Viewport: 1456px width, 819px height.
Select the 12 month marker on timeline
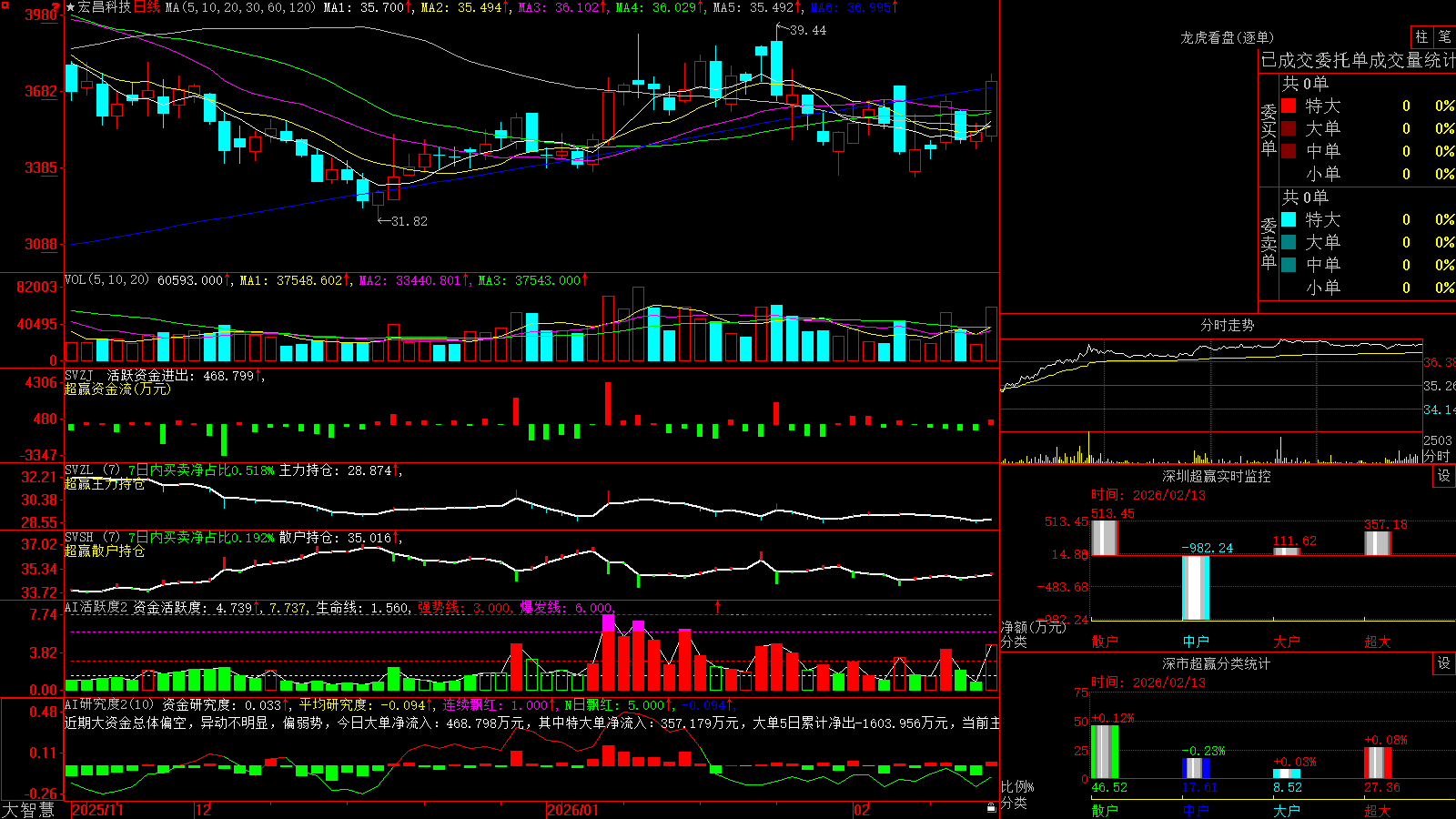click(204, 810)
